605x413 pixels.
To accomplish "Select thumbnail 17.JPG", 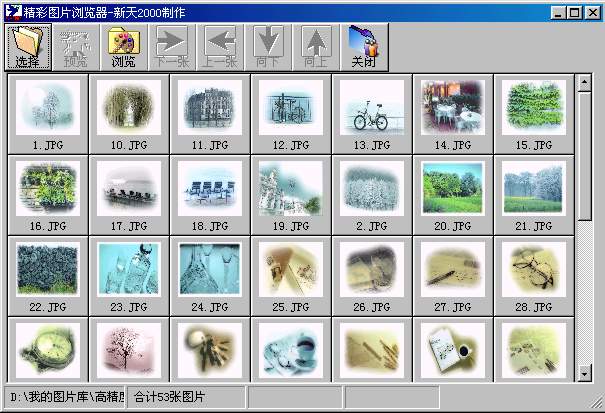I will (129, 188).
